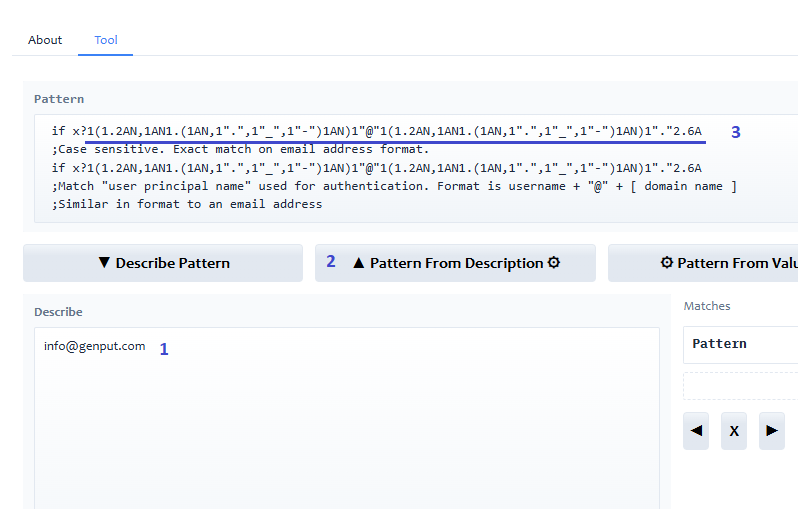The width and height of the screenshot is (798, 509).
Task: Click the gear icon after Pattern From Description
Action: [x=554, y=263]
